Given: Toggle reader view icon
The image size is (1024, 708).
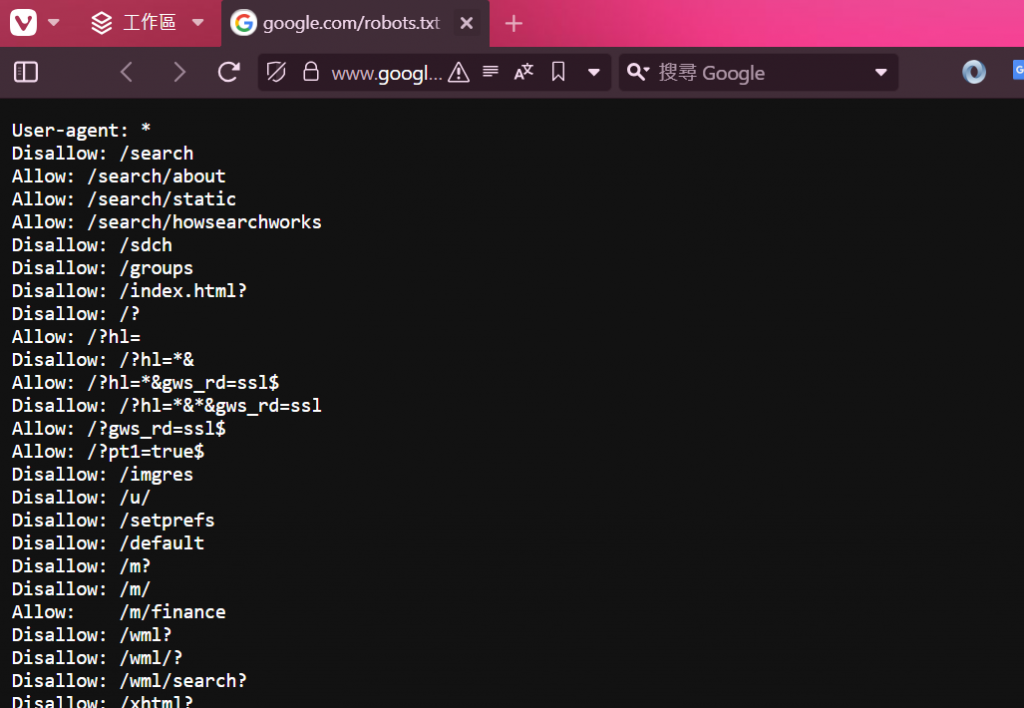Looking at the screenshot, I should 490,71.
